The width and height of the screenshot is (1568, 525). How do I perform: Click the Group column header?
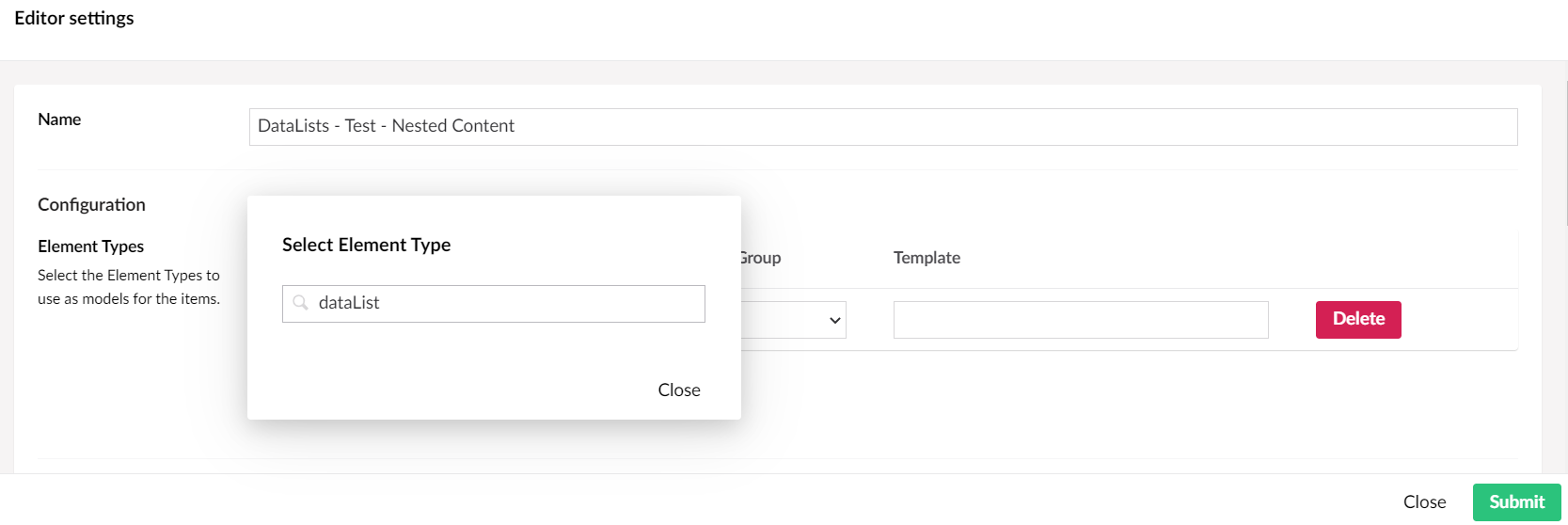(x=761, y=258)
